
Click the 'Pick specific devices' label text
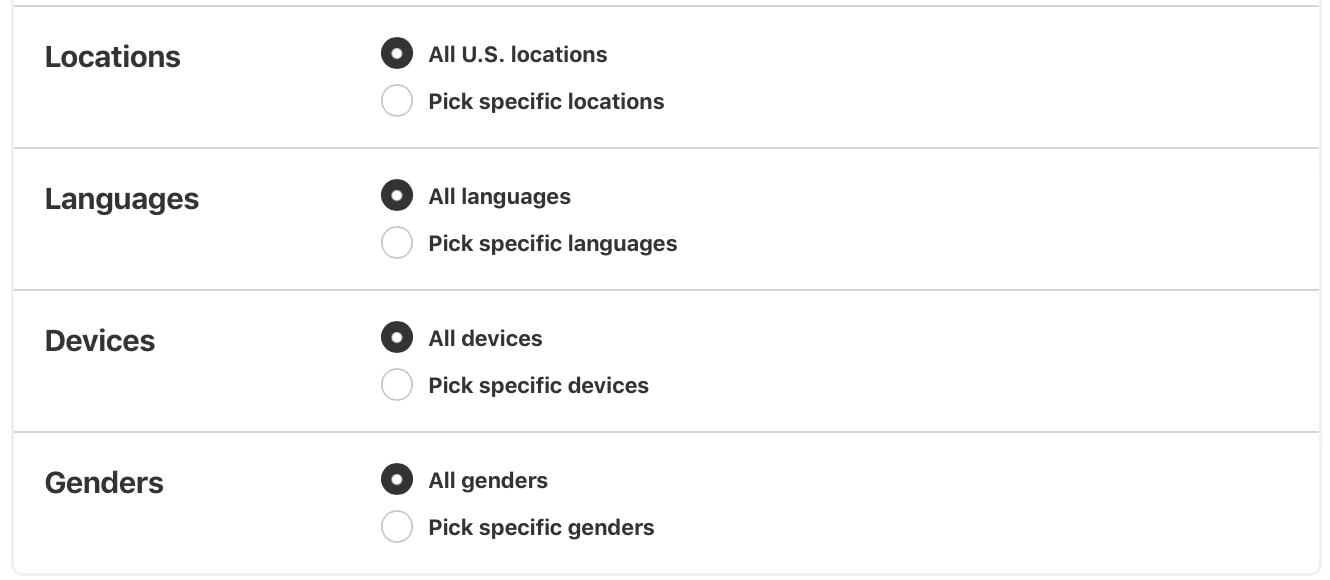[x=538, y=385]
